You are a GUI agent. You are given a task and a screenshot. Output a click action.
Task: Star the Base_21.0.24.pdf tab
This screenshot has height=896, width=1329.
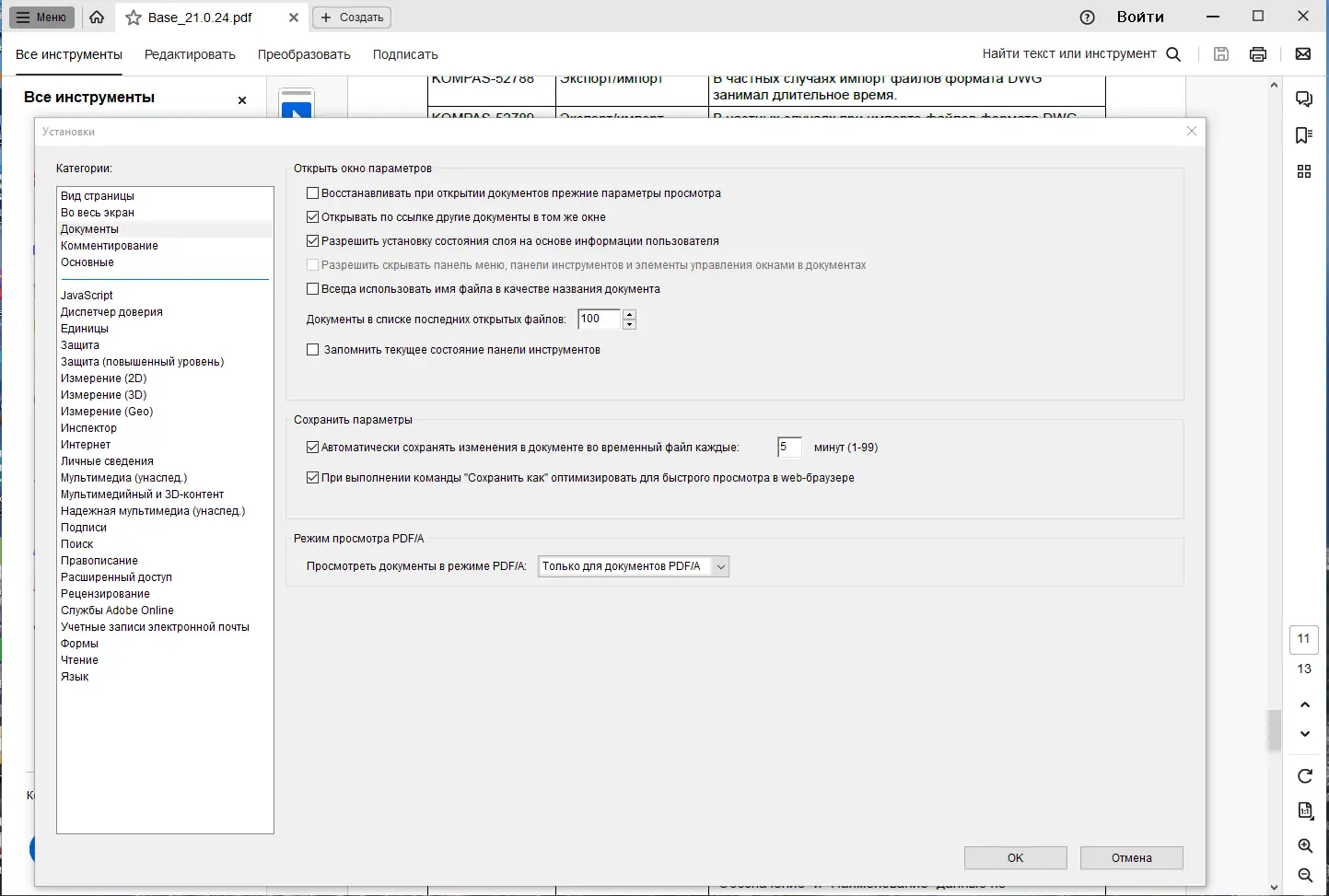click(134, 17)
